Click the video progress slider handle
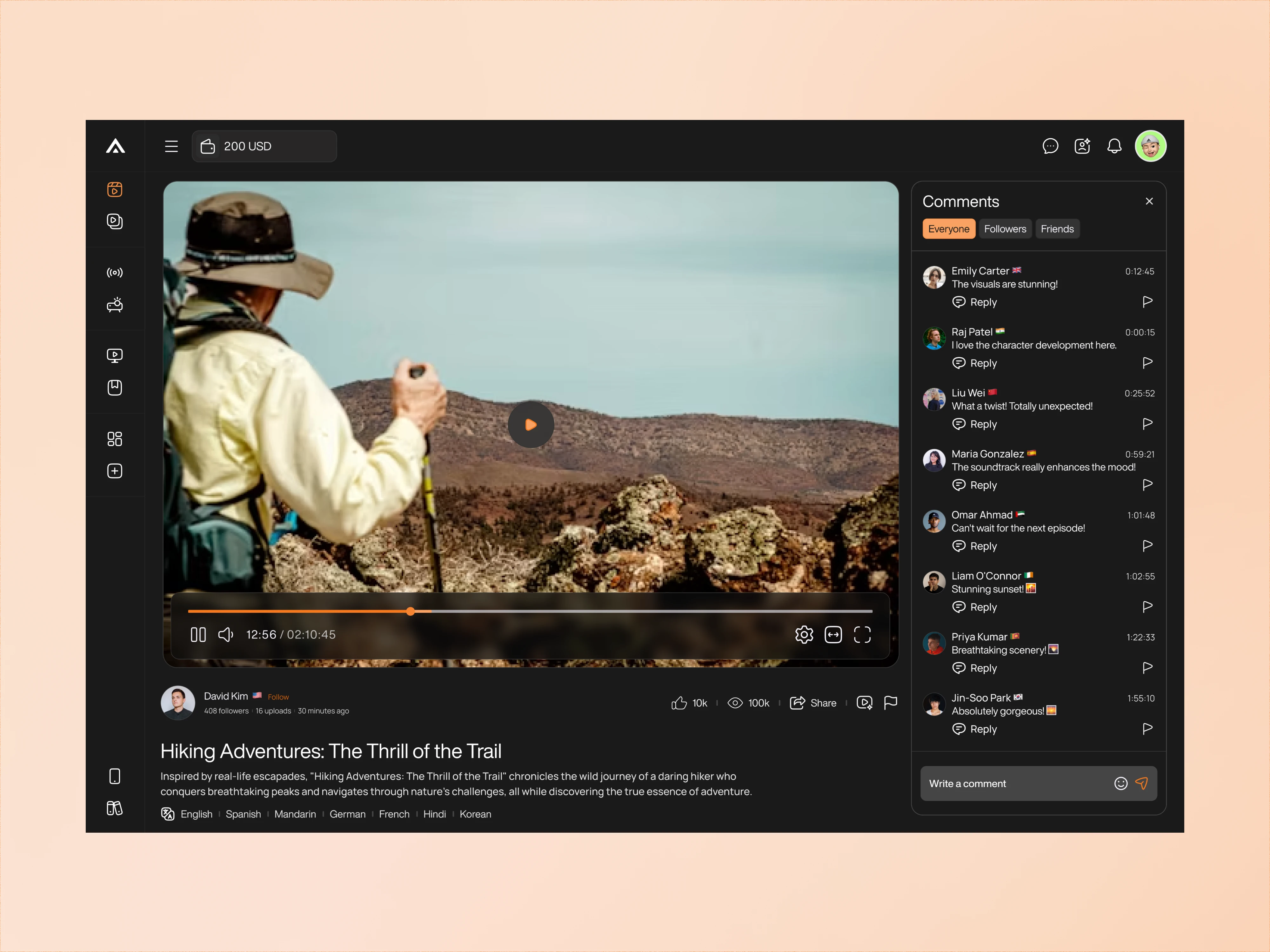Image resolution: width=1270 pixels, height=952 pixels. tap(411, 611)
